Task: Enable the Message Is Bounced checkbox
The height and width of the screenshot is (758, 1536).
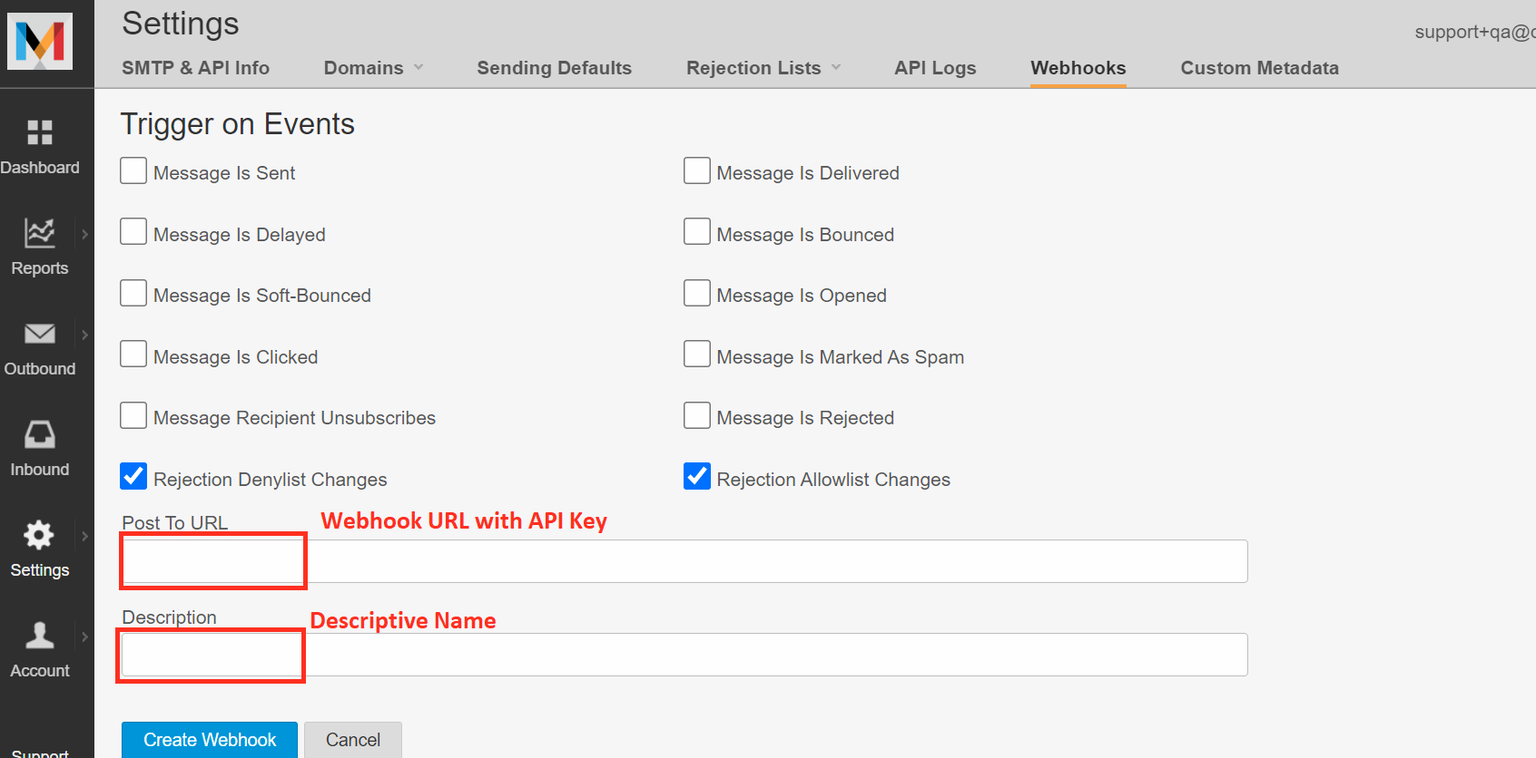Action: pyautogui.click(x=697, y=232)
